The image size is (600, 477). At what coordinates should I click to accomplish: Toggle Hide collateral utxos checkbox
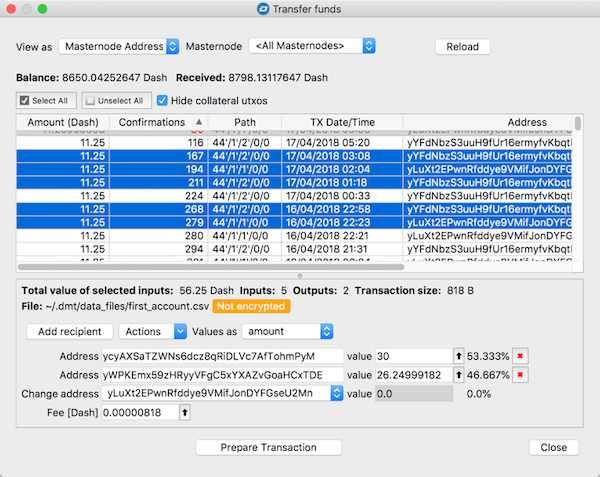(162, 101)
